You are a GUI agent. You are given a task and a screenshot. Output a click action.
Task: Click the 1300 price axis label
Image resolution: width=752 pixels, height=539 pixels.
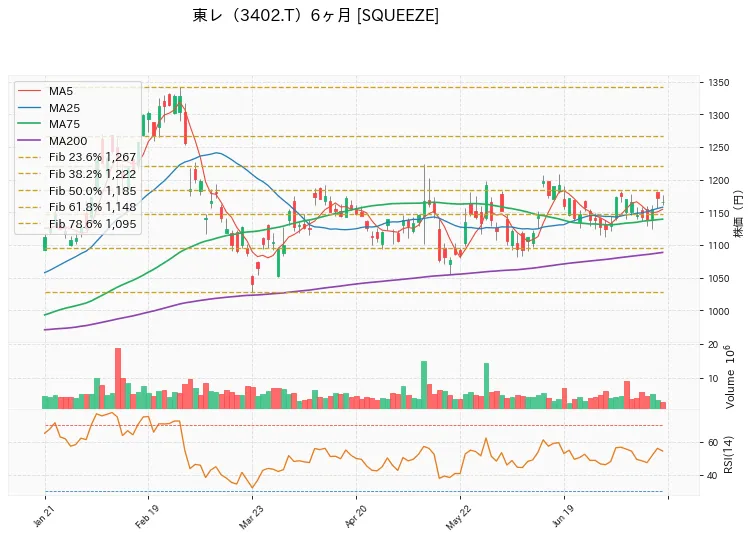(x=718, y=115)
